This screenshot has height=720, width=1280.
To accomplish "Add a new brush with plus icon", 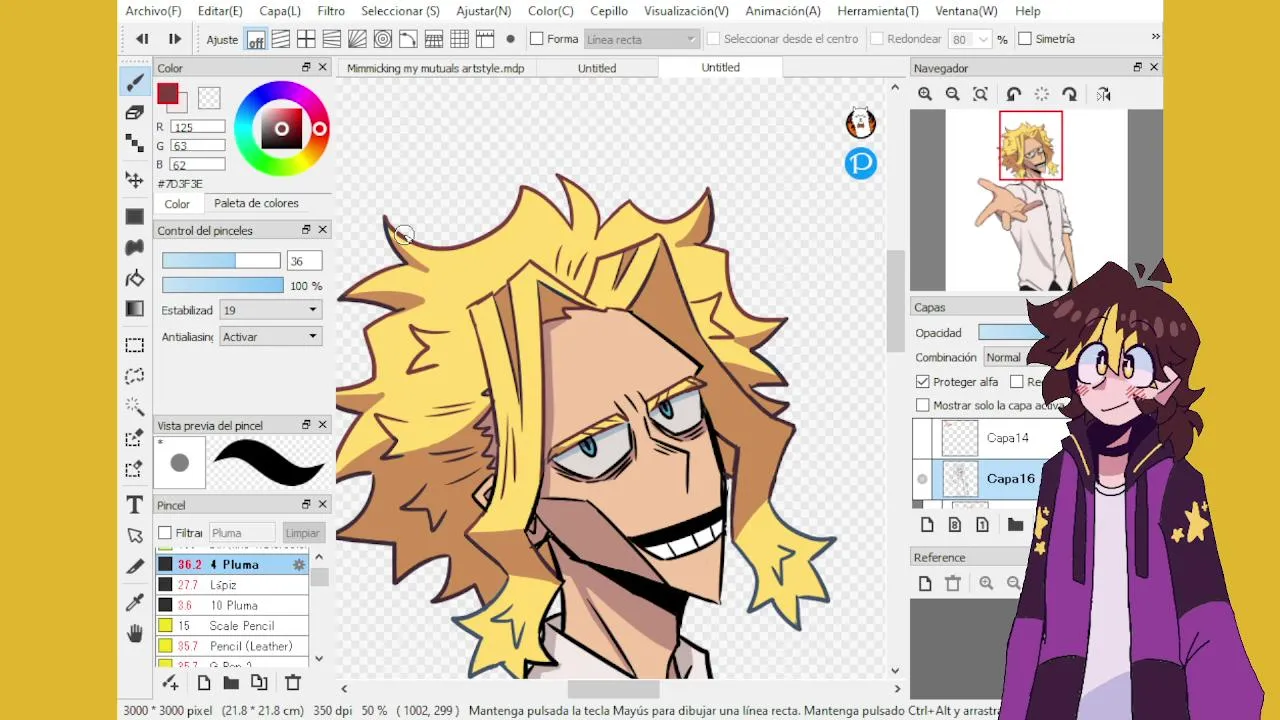I will [171, 682].
